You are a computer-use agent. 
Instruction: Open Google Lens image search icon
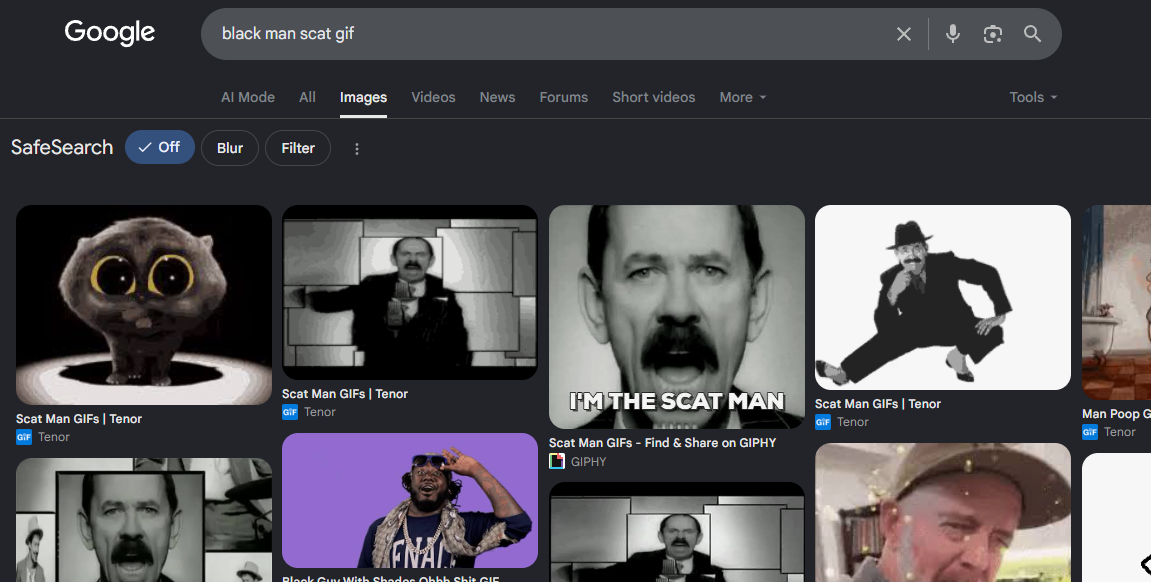pos(992,34)
